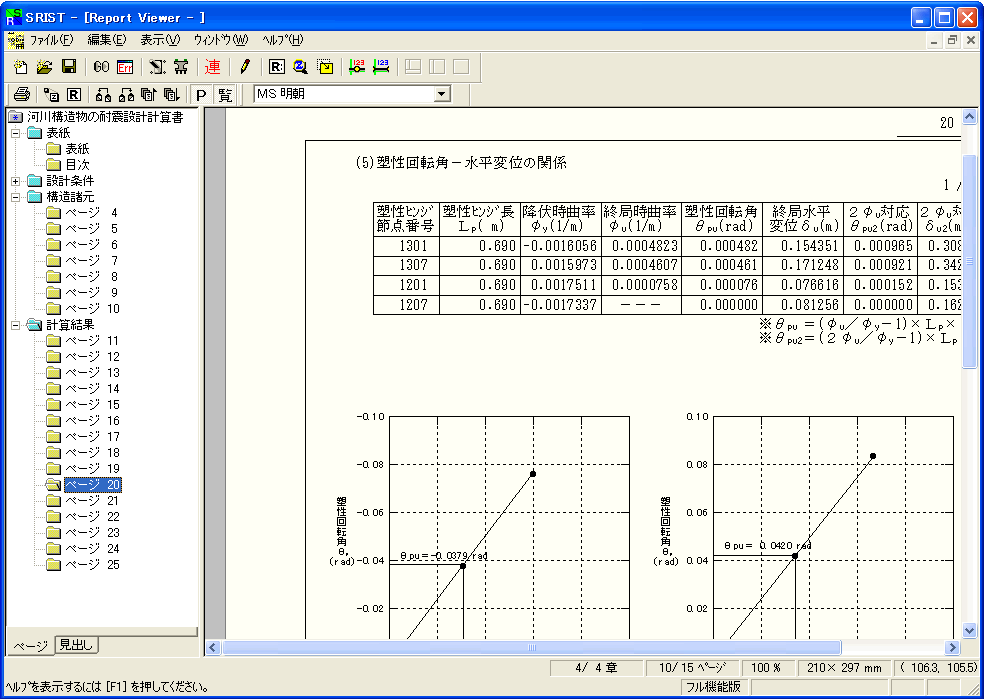Collapse the 計算結果 tree node
984x699 pixels.
[16, 325]
